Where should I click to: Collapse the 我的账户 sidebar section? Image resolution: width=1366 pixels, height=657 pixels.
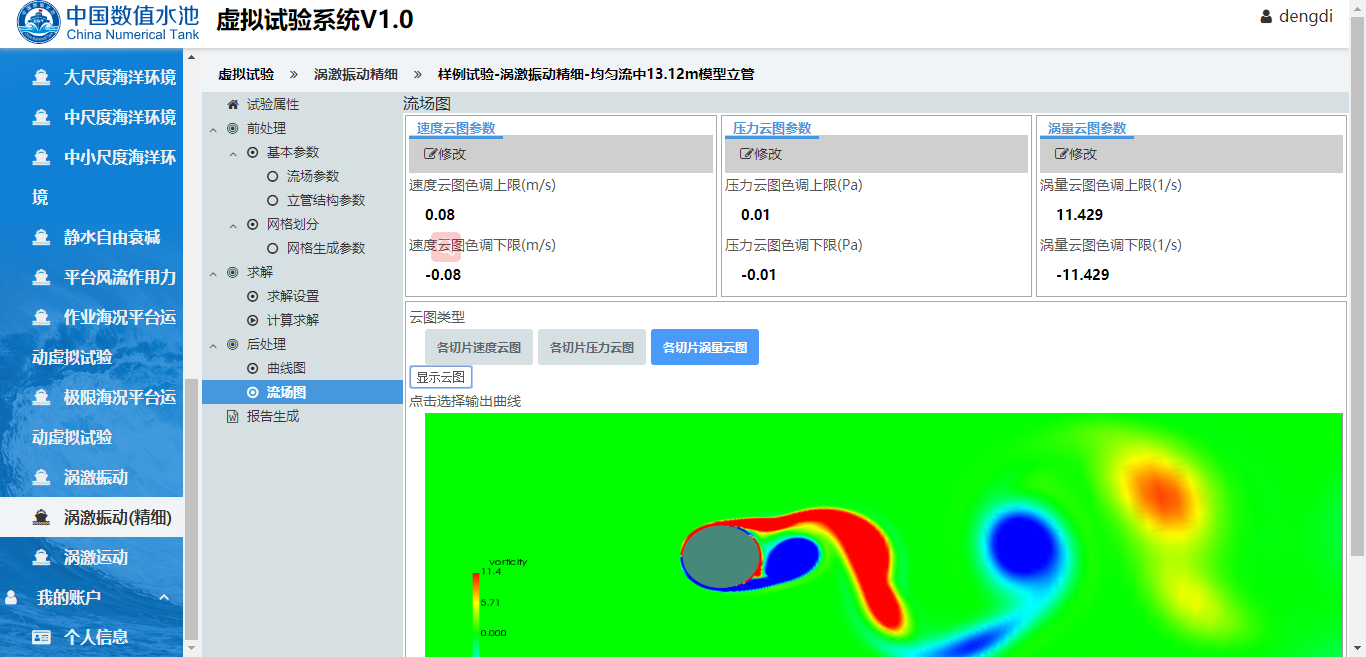point(164,597)
